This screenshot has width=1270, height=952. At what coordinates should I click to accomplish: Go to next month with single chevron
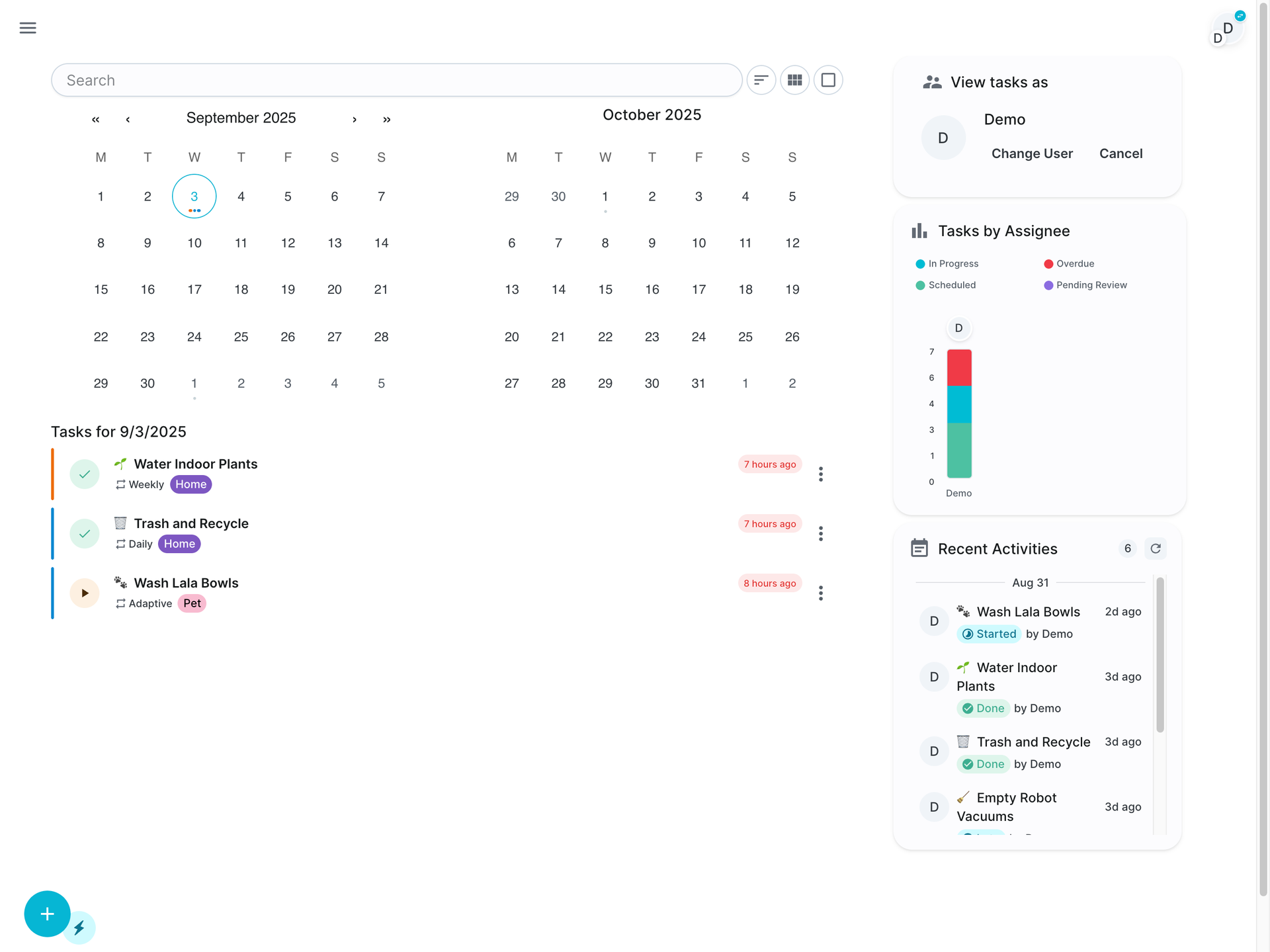click(x=355, y=119)
